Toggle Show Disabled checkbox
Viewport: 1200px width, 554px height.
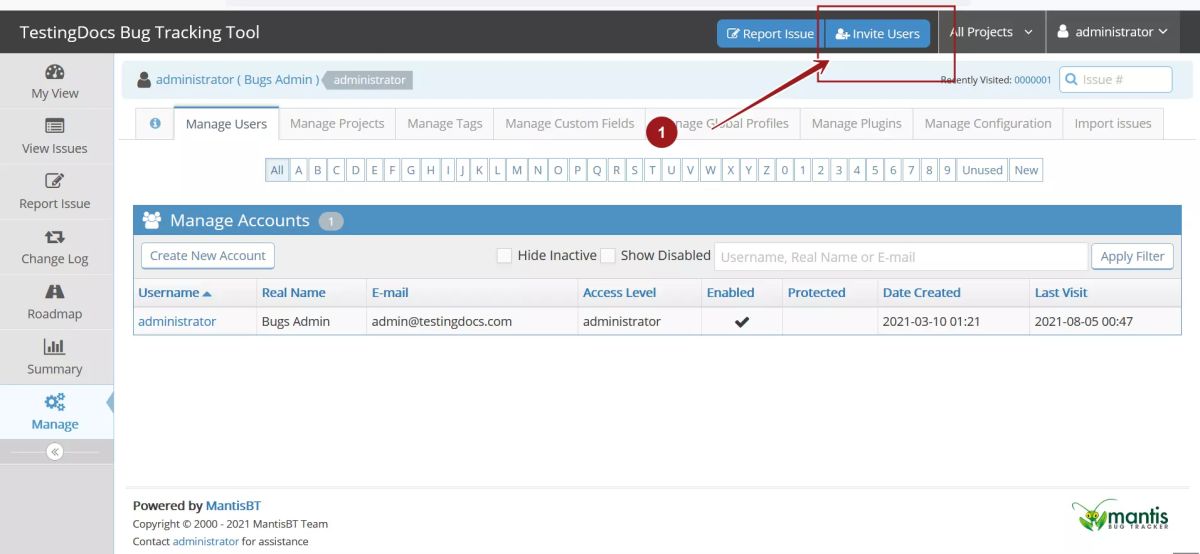pyautogui.click(x=608, y=256)
